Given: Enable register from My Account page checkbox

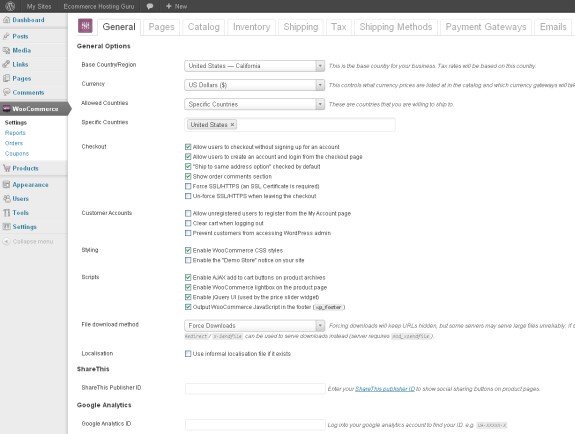Looking at the screenshot, I should 188,213.
